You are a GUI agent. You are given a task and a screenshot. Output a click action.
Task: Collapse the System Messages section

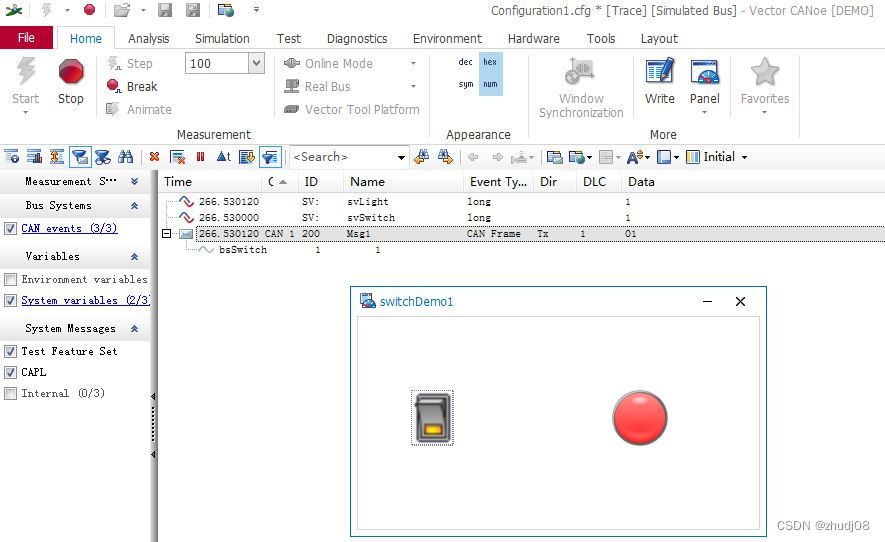(x=134, y=329)
